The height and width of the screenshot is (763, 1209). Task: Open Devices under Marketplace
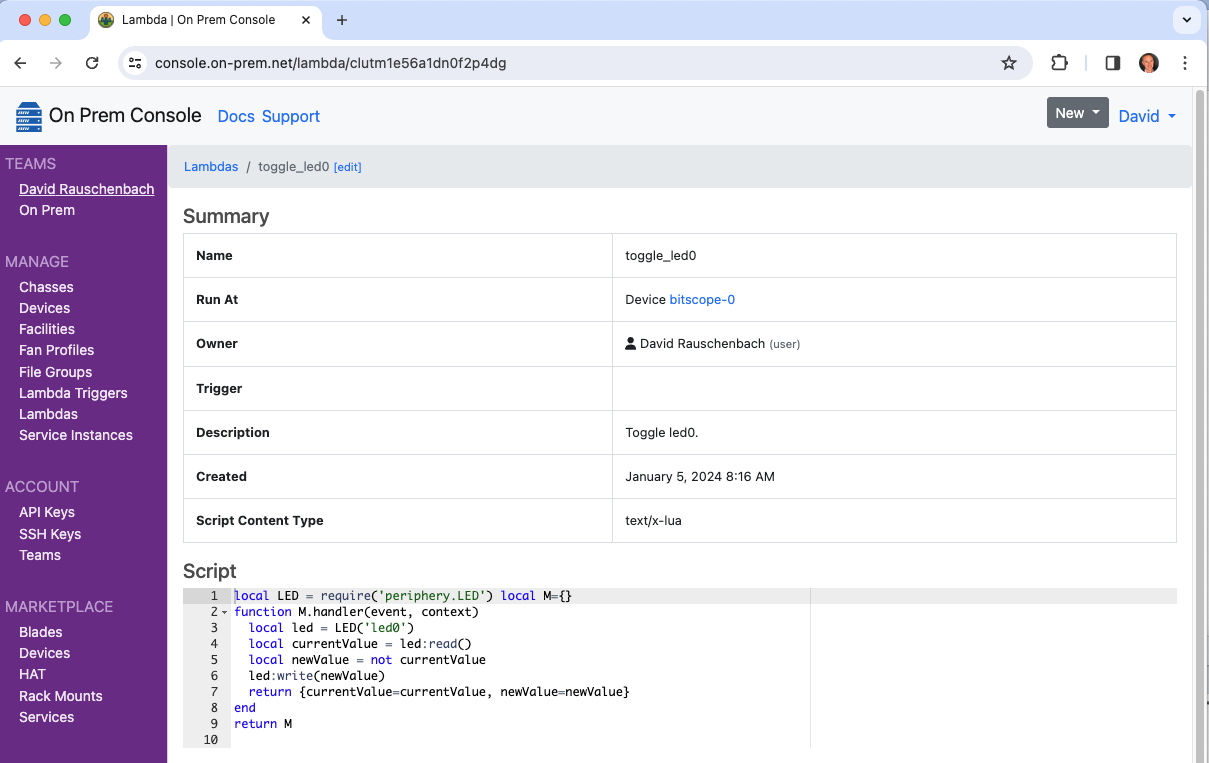coord(44,653)
